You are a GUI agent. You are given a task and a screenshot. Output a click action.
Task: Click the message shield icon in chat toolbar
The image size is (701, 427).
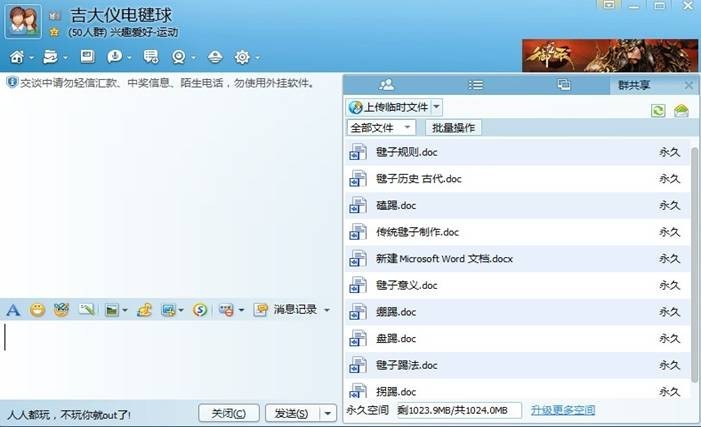click(x=226, y=310)
